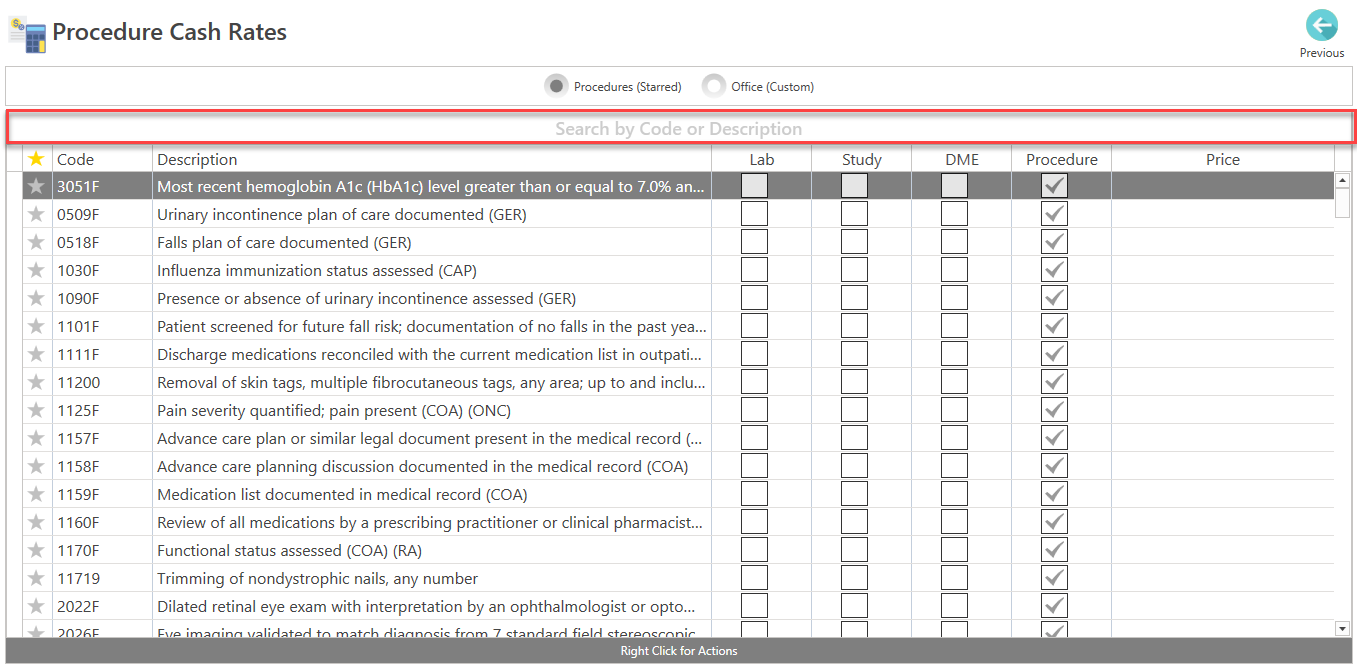The image size is (1357, 666).
Task: Click the DME column header
Action: 962,159
